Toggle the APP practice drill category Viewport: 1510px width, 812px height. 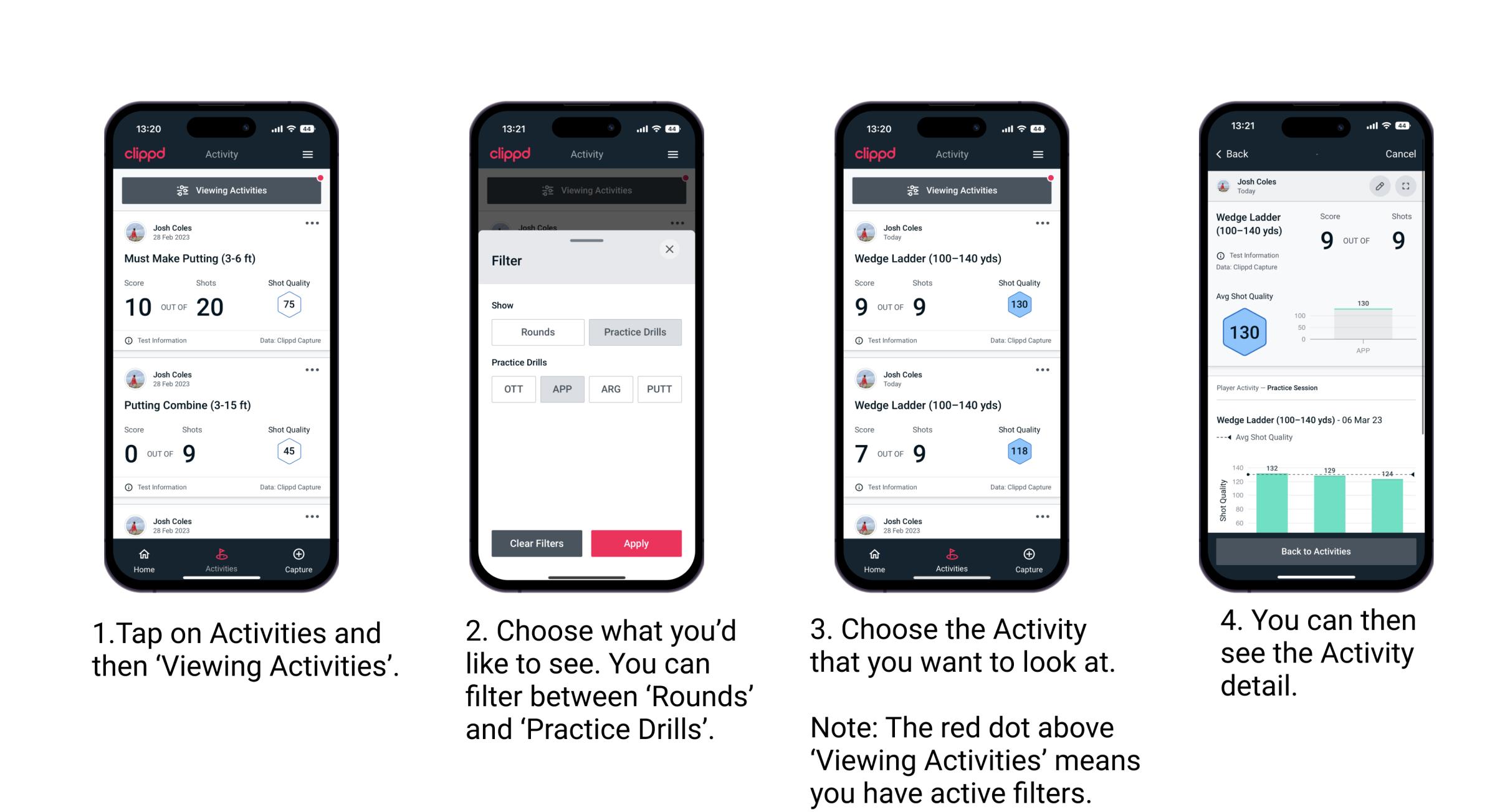pyautogui.click(x=562, y=388)
